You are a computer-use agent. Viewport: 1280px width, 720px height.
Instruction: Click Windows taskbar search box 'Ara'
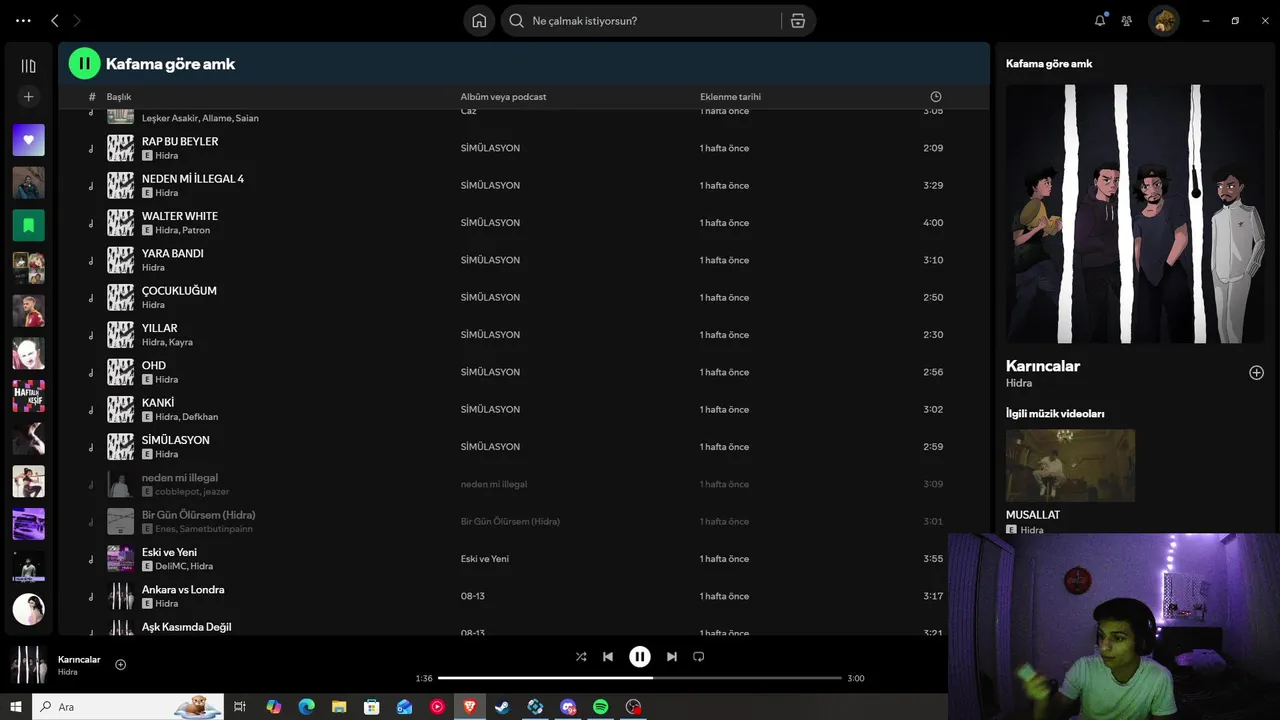(x=128, y=707)
